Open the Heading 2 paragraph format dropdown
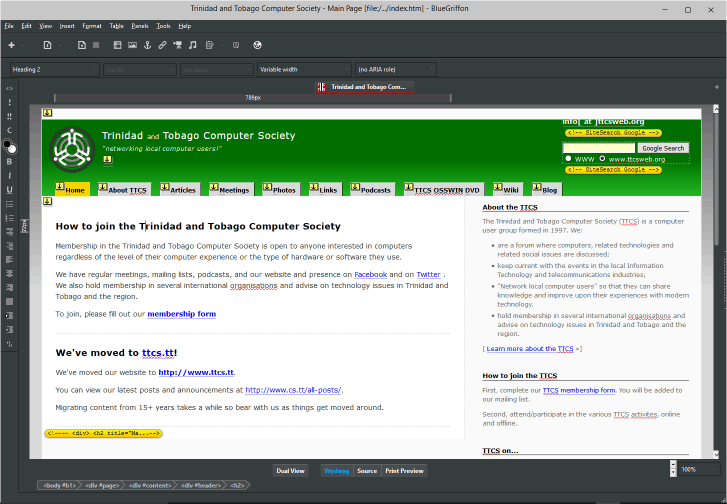 [54, 70]
